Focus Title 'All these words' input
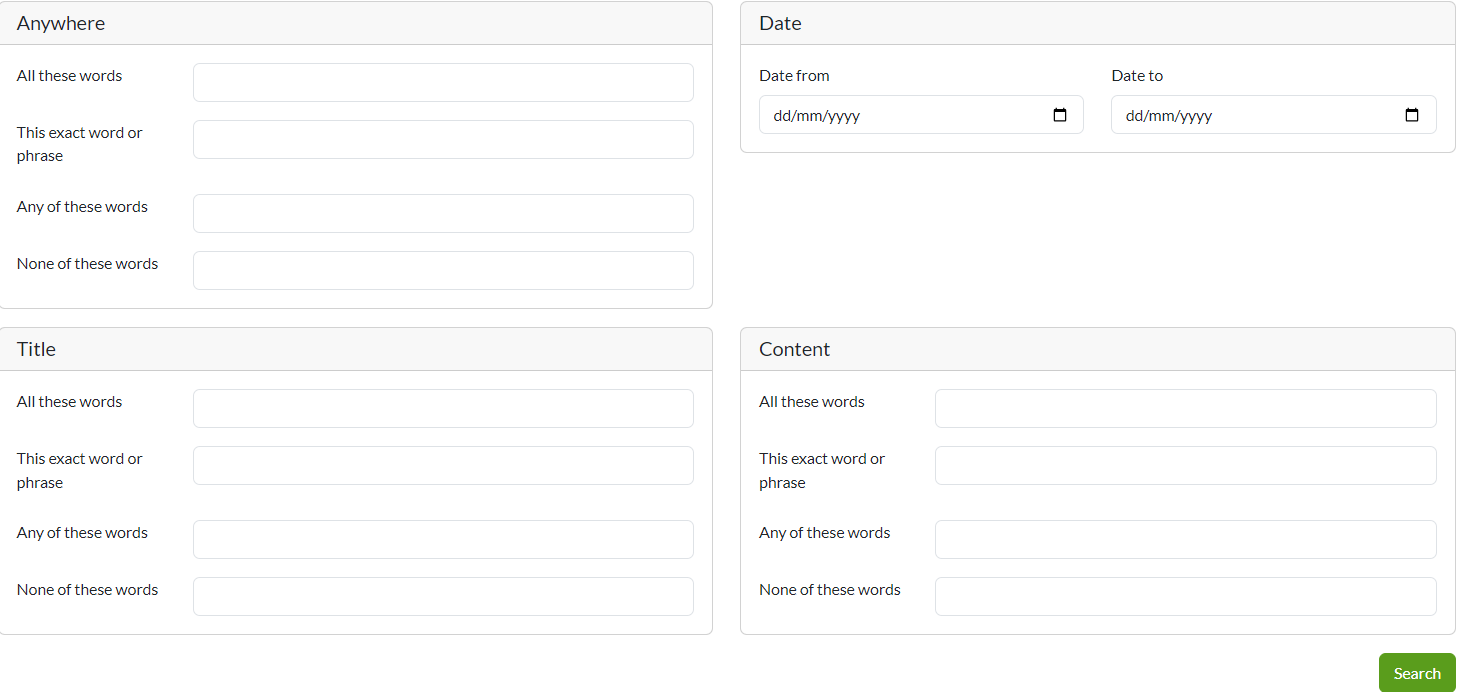 point(443,408)
